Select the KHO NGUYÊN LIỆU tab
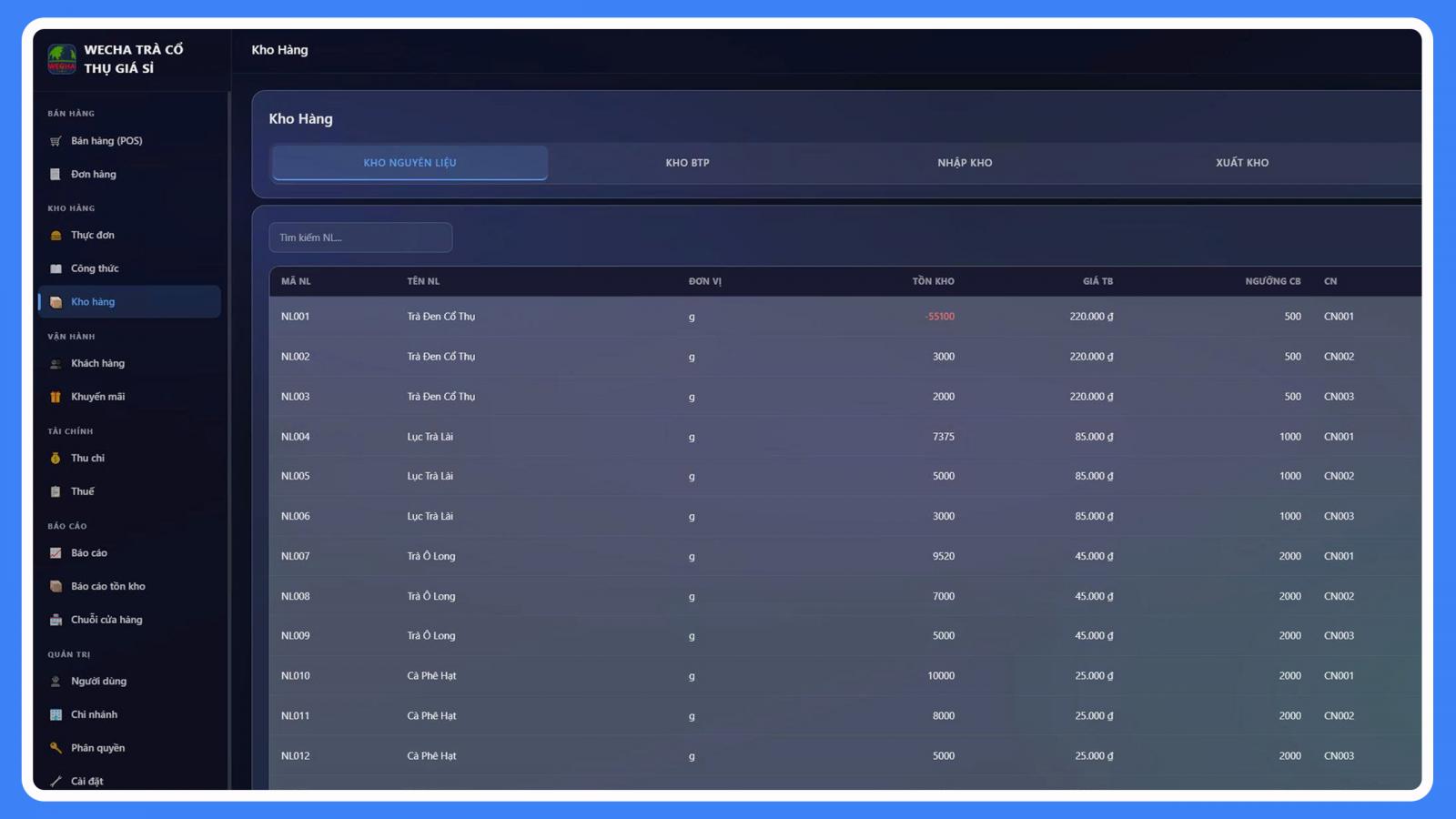 409,163
